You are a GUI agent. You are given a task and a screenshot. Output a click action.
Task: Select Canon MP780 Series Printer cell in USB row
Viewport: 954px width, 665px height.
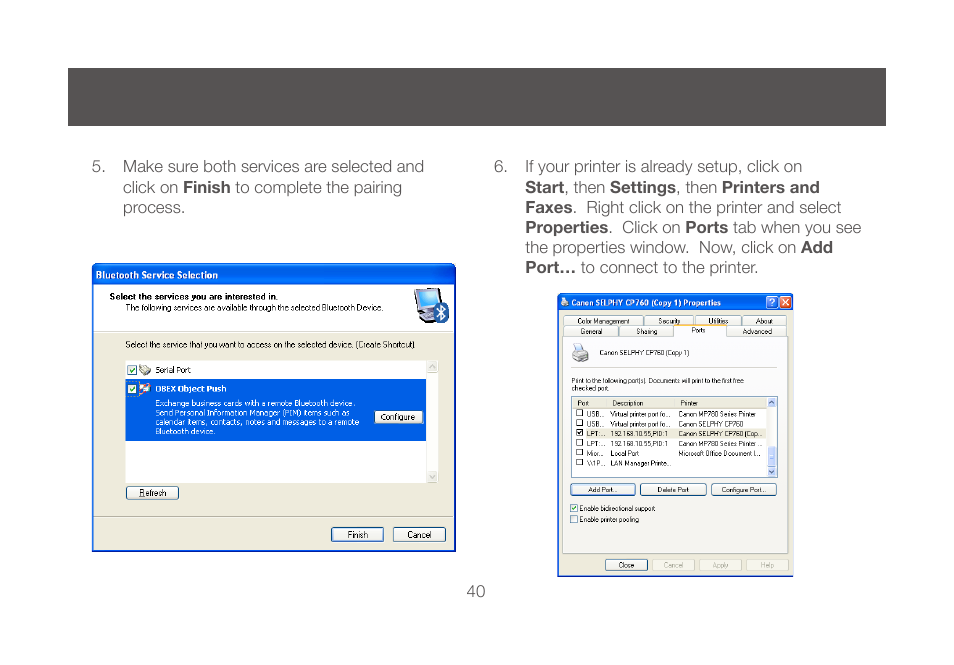pyautogui.click(x=717, y=414)
